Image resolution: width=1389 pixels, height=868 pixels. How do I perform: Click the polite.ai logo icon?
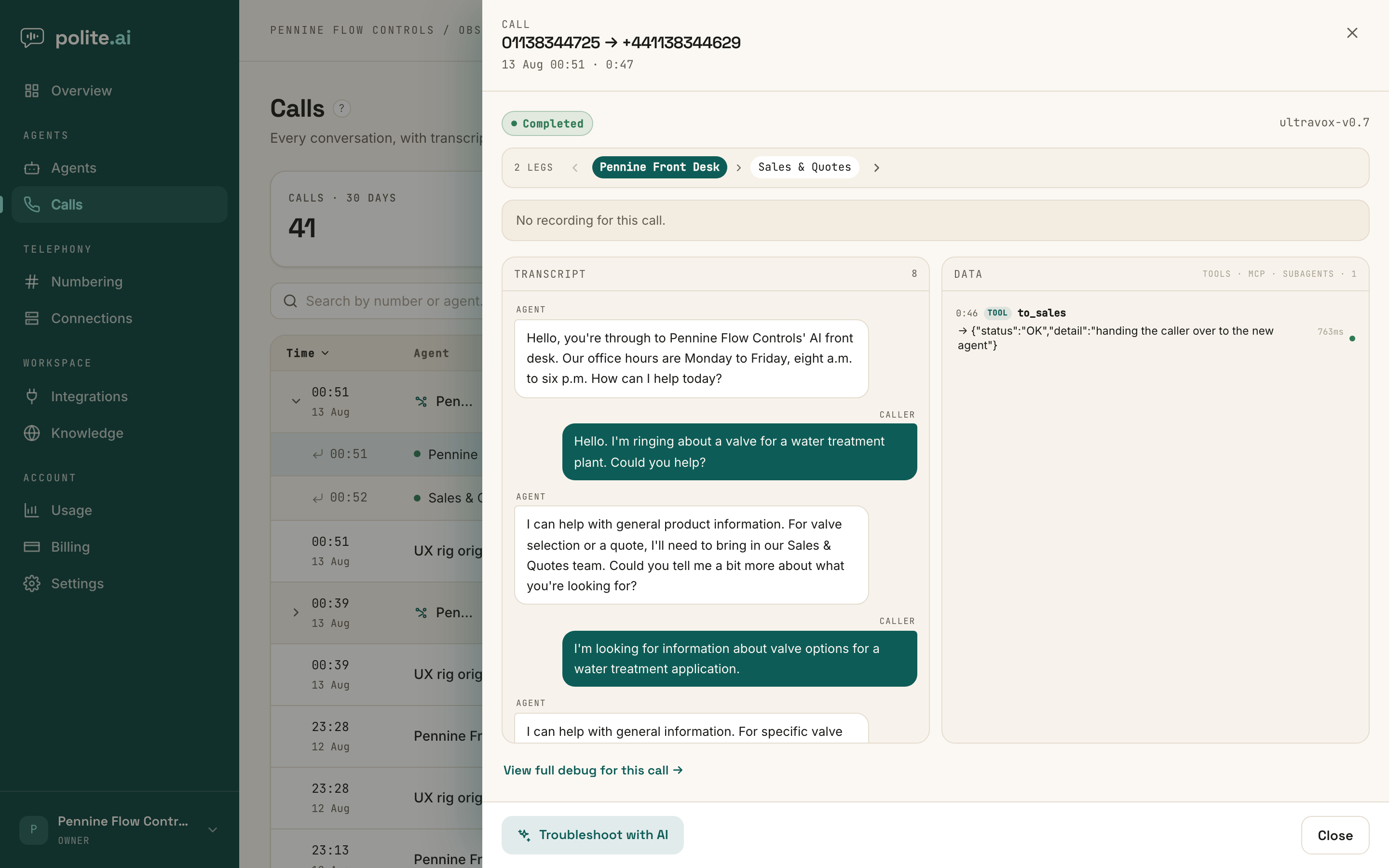32,38
